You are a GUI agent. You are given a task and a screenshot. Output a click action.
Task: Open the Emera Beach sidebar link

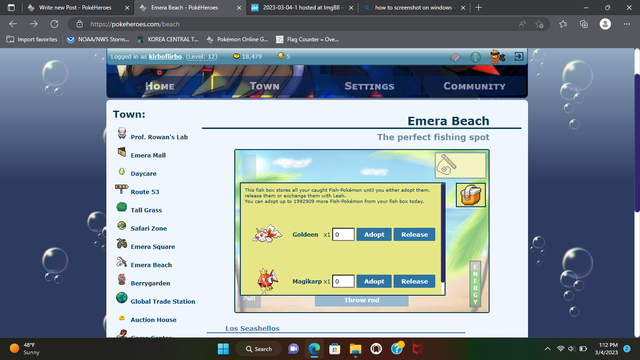pyautogui.click(x=151, y=265)
